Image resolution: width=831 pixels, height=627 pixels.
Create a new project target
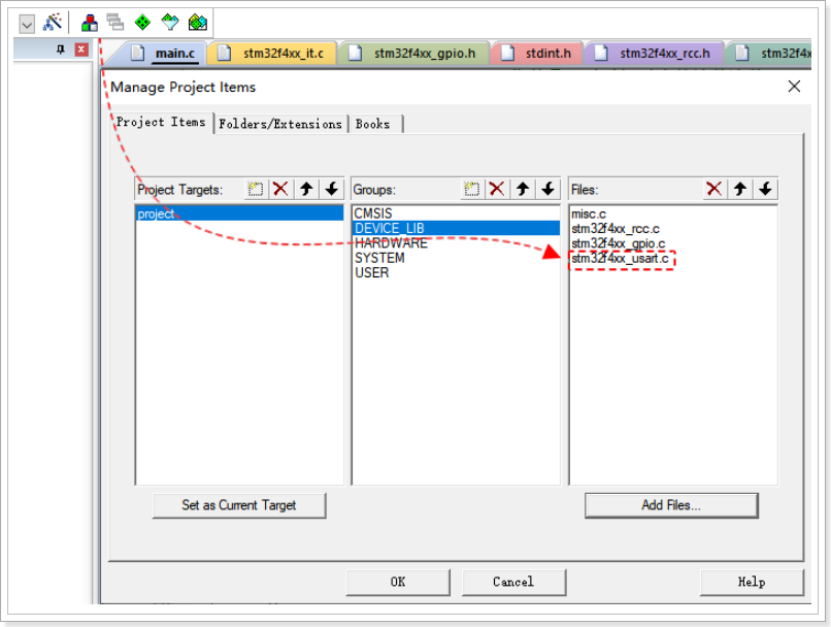pos(255,189)
